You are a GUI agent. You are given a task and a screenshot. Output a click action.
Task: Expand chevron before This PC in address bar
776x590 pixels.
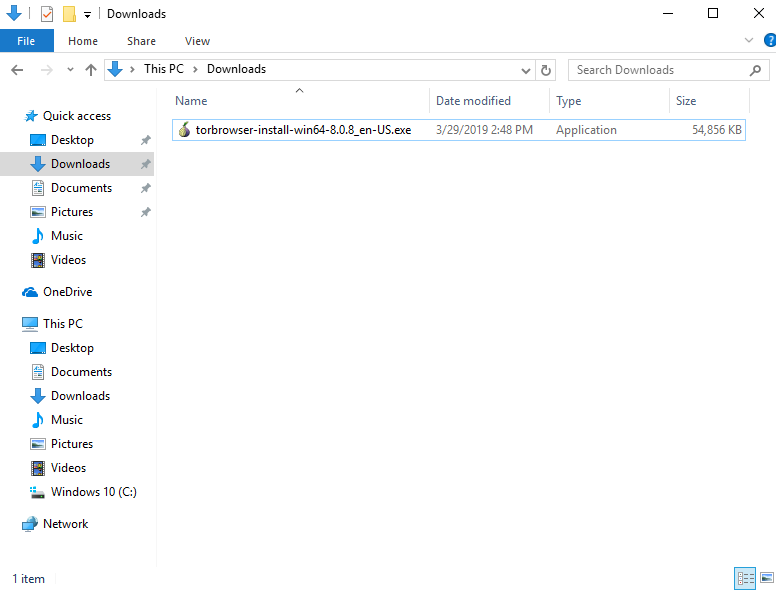coord(132,70)
